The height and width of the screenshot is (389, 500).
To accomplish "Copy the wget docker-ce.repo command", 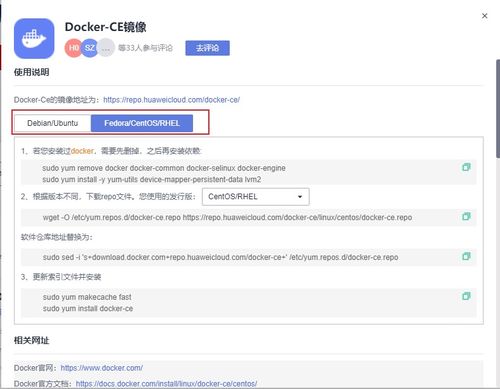I will [466, 217].
